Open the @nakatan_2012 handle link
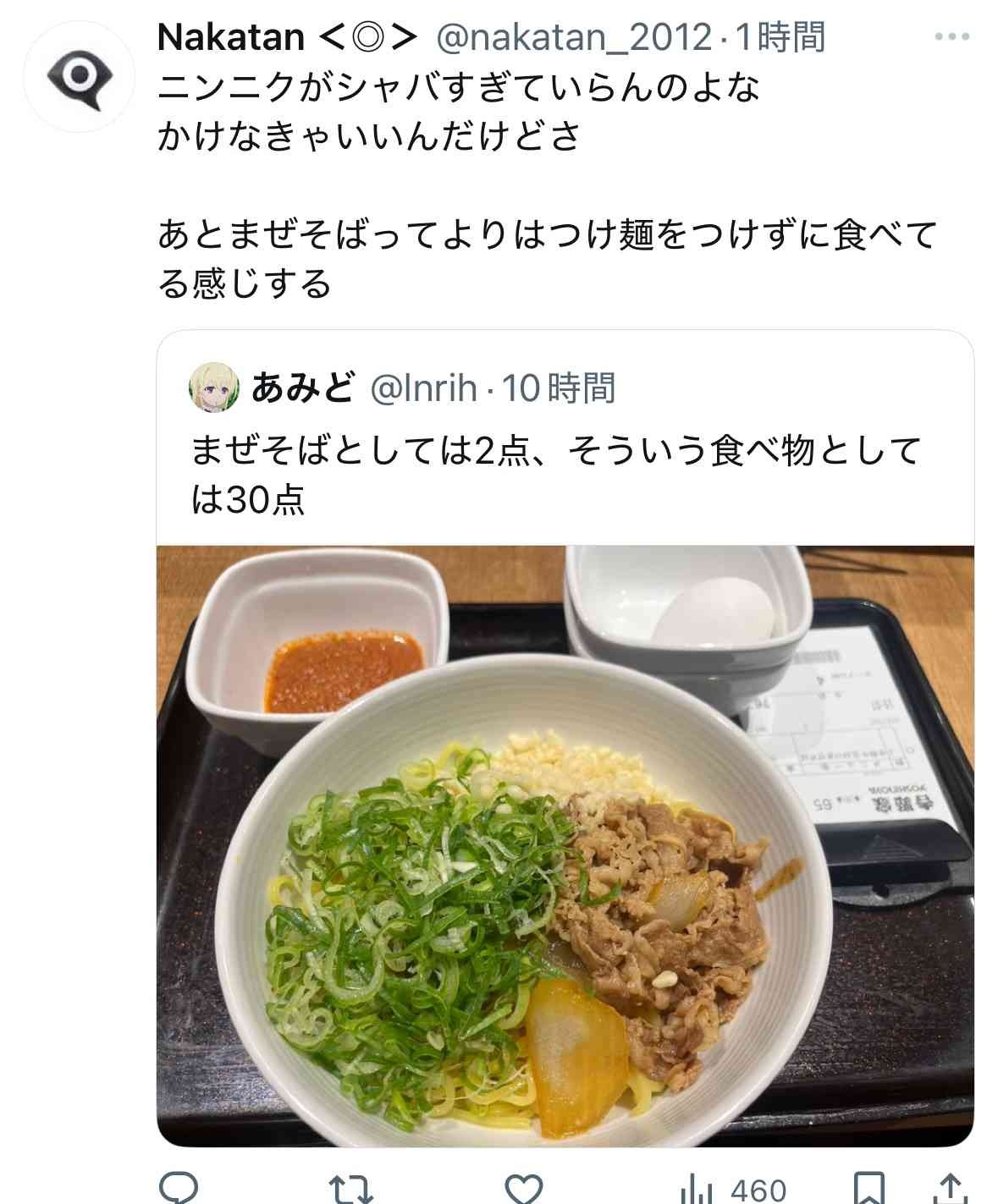This screenshot has width=998, height=1204. (573, 37)
